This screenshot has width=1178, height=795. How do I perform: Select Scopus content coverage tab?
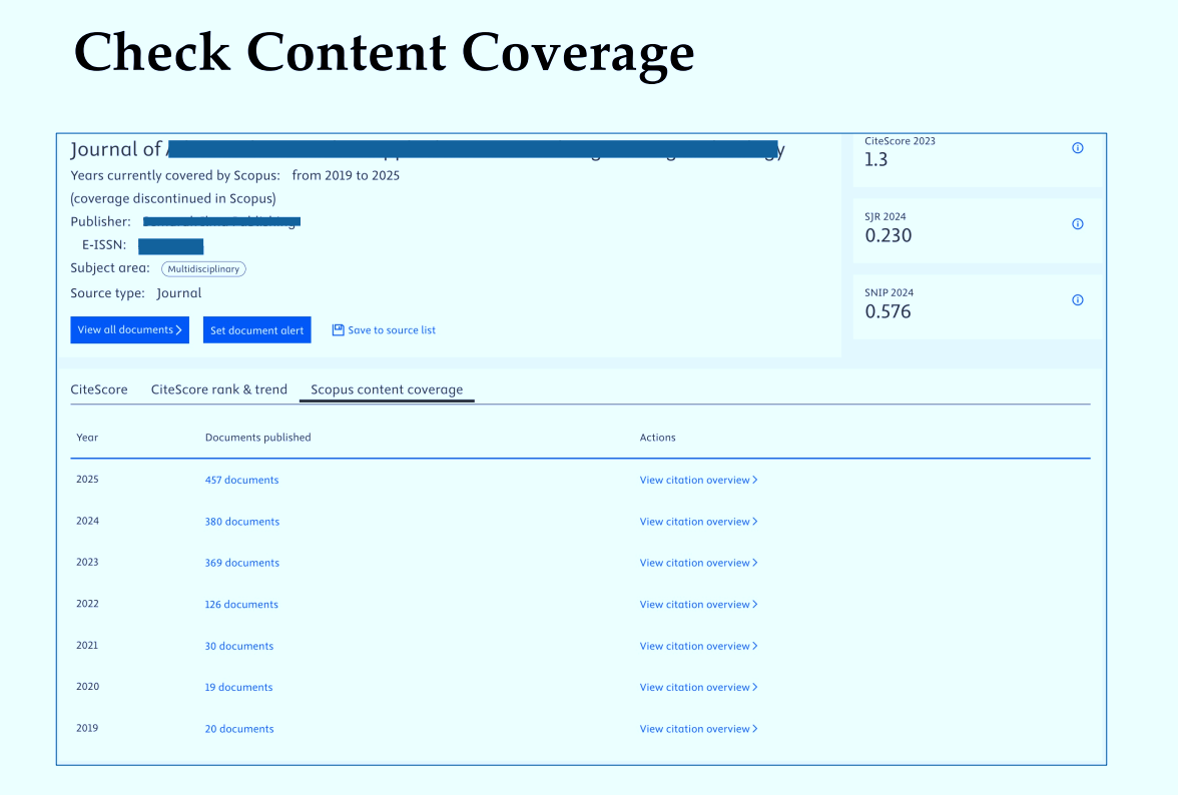tap(387, 389)
